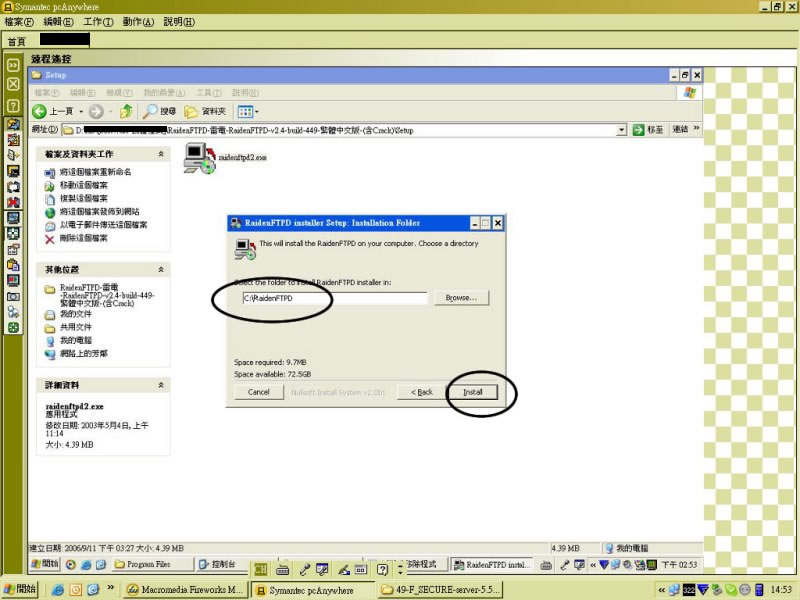Click Cancel in RaidenFTPD installer
The image size is (800, 600).
pyautogui.click(x=259, y=392)
